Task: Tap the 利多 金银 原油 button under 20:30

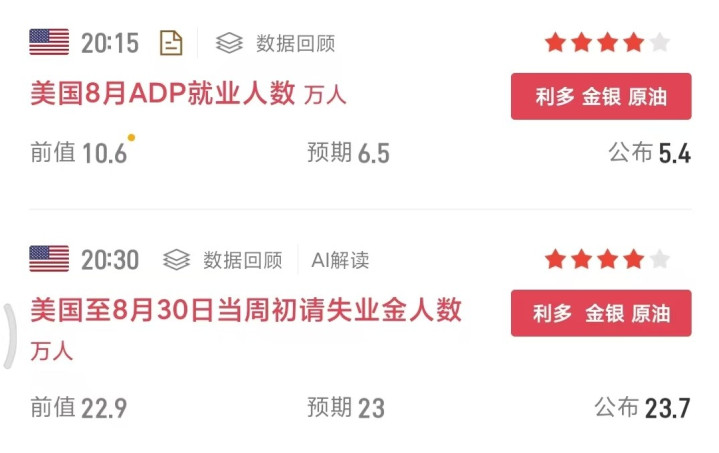Action: (x=601, y=313)
